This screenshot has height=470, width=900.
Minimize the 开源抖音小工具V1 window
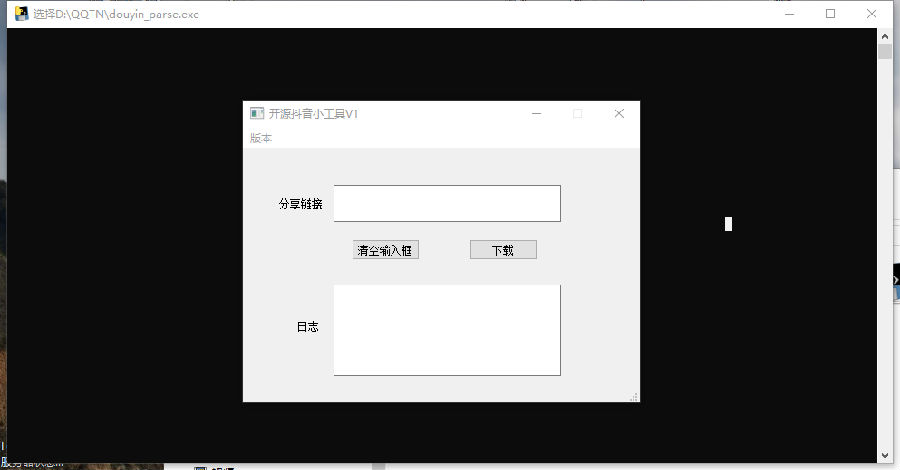click(537, 114)
